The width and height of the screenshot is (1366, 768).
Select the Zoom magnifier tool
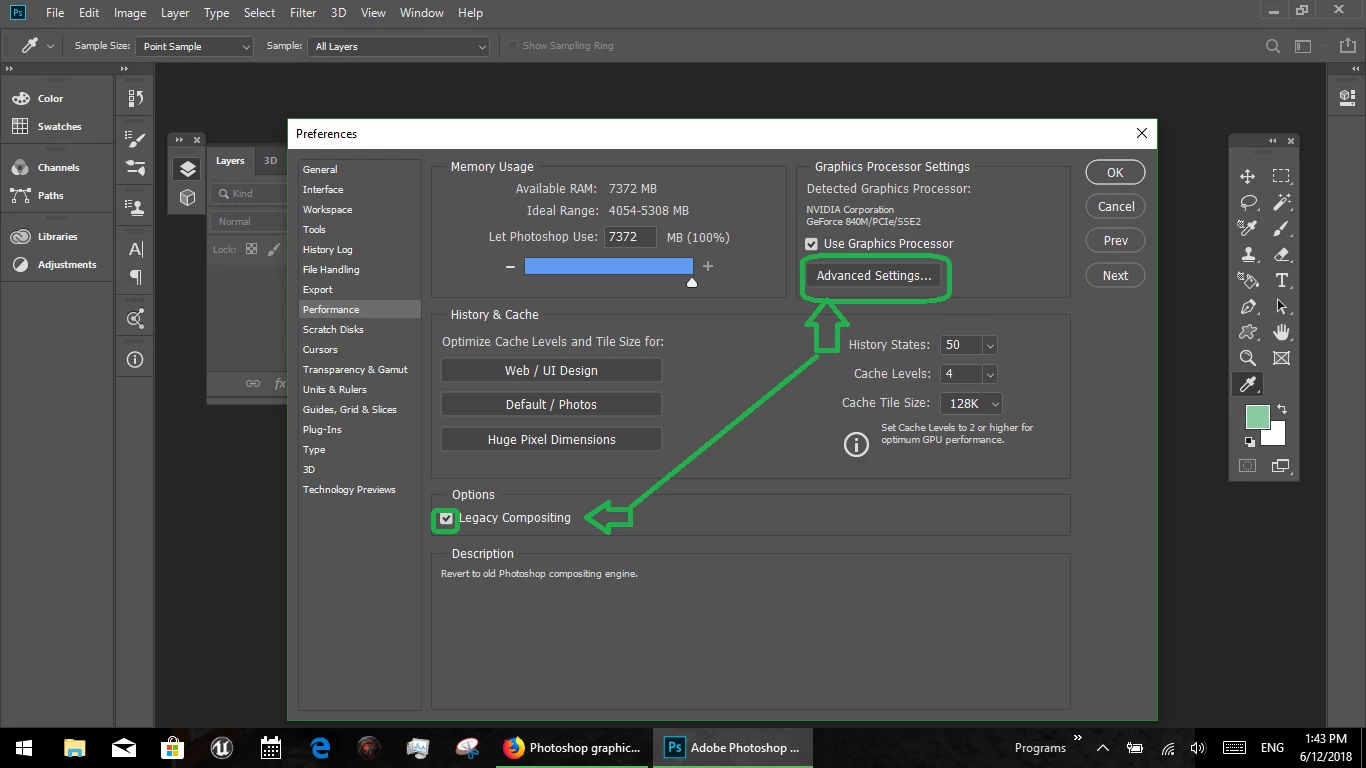(x=1247, y=358)
